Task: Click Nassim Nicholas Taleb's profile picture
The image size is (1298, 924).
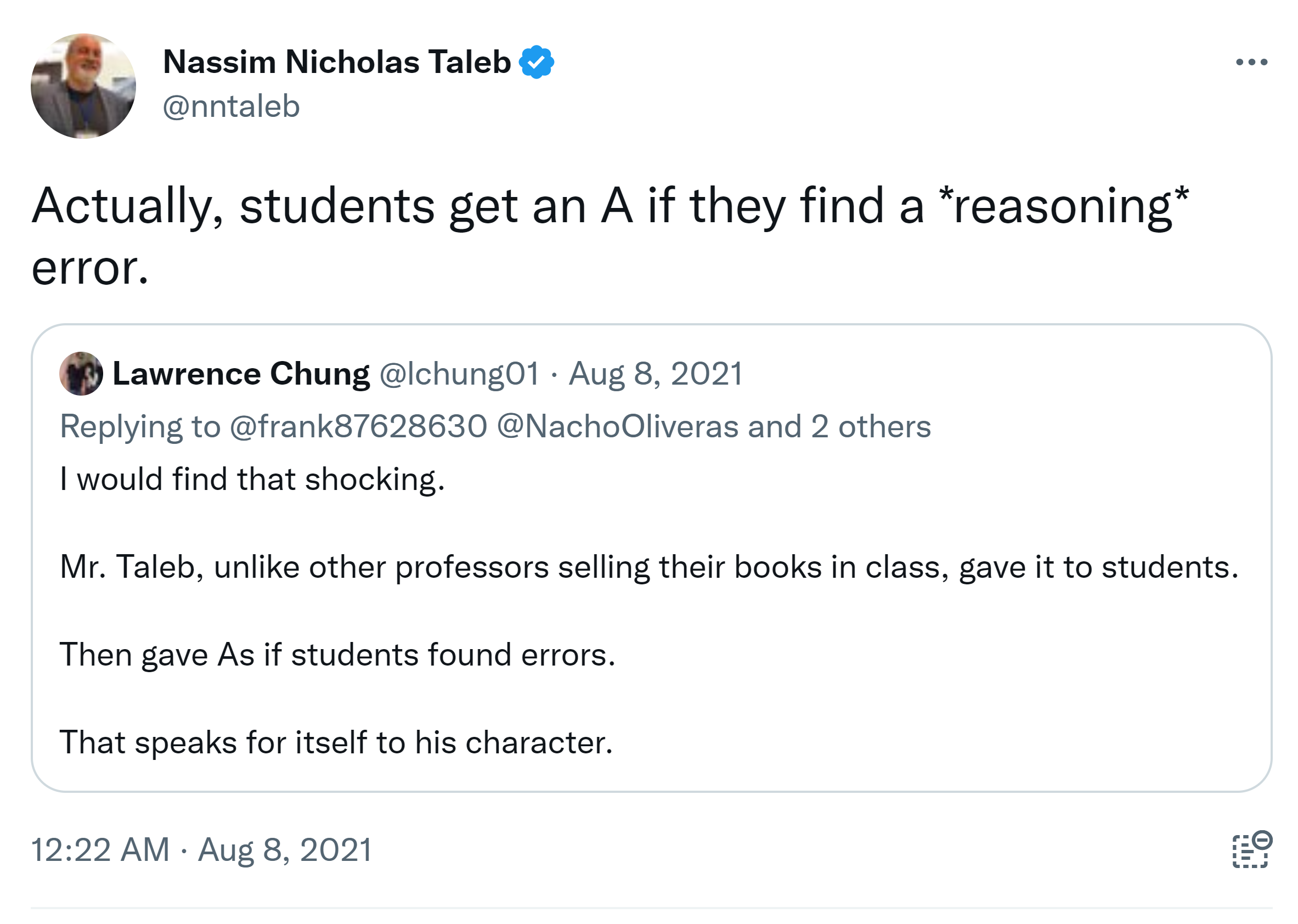Action: (83, 86)
